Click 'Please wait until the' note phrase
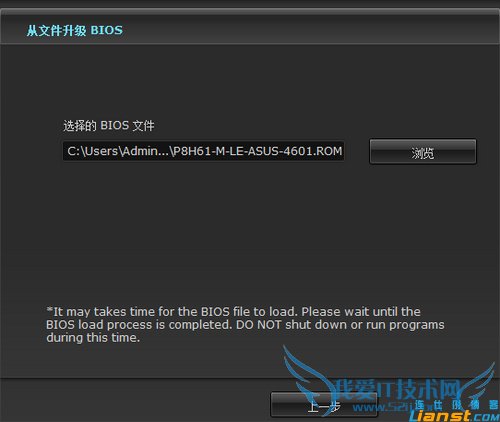Viewport: 500px width, 422px height. [x=361, y=312]
